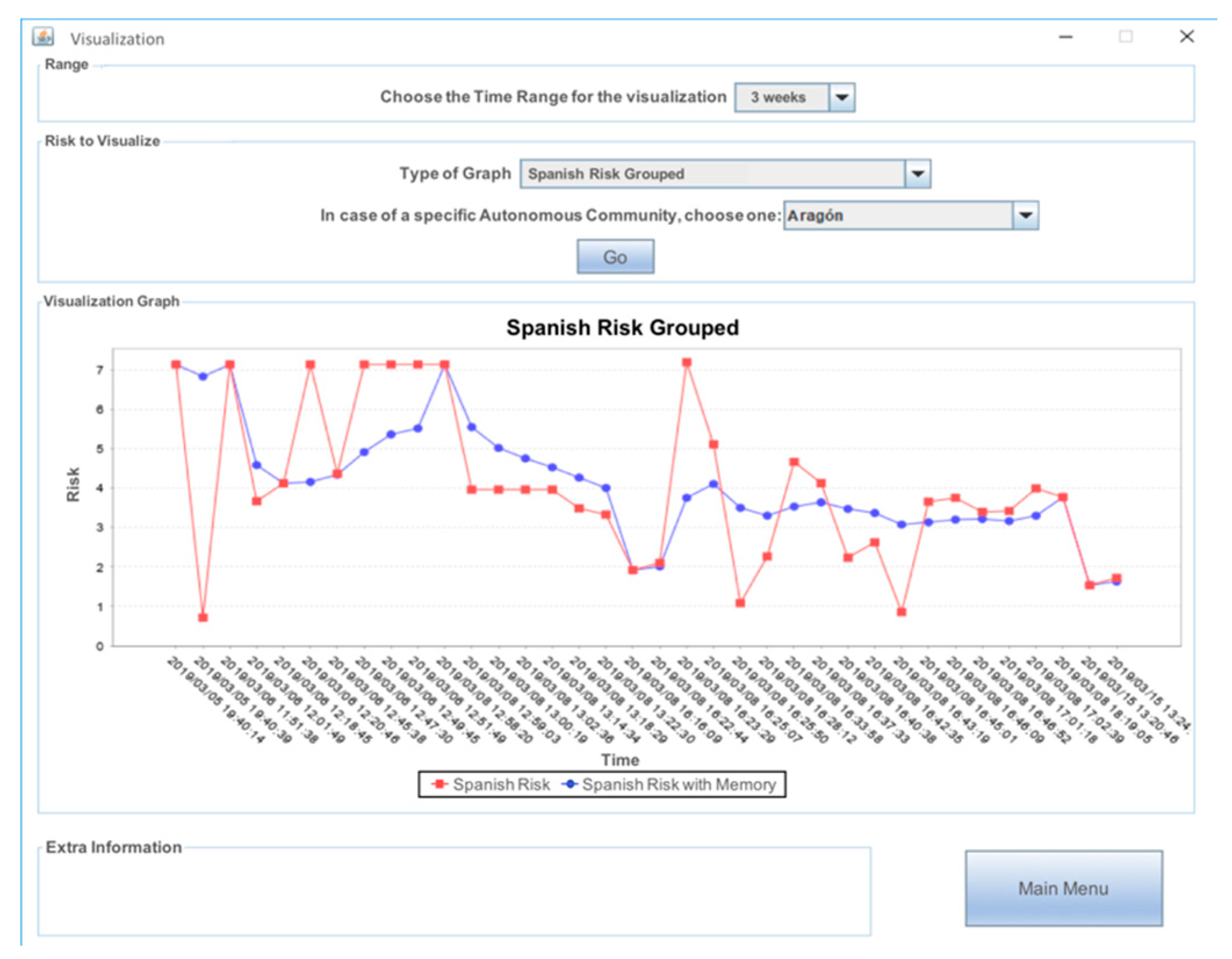This screenshot has height=959, width=1232.
Task: Click the Time x-axis label
Action: pyautogui.click(x=620, y=760)
